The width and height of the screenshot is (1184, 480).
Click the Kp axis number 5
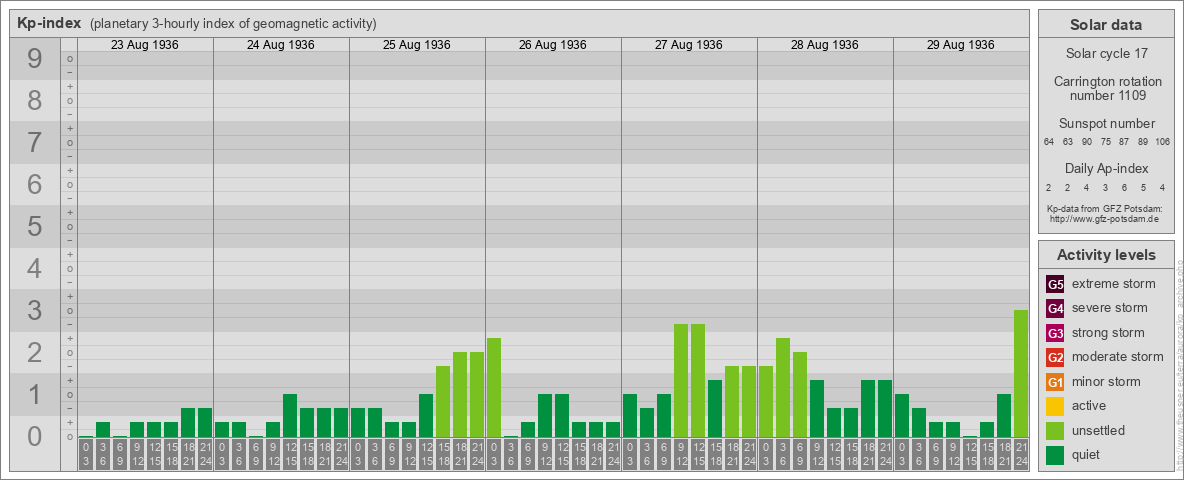pyautogui.click(x=35, y=226)
